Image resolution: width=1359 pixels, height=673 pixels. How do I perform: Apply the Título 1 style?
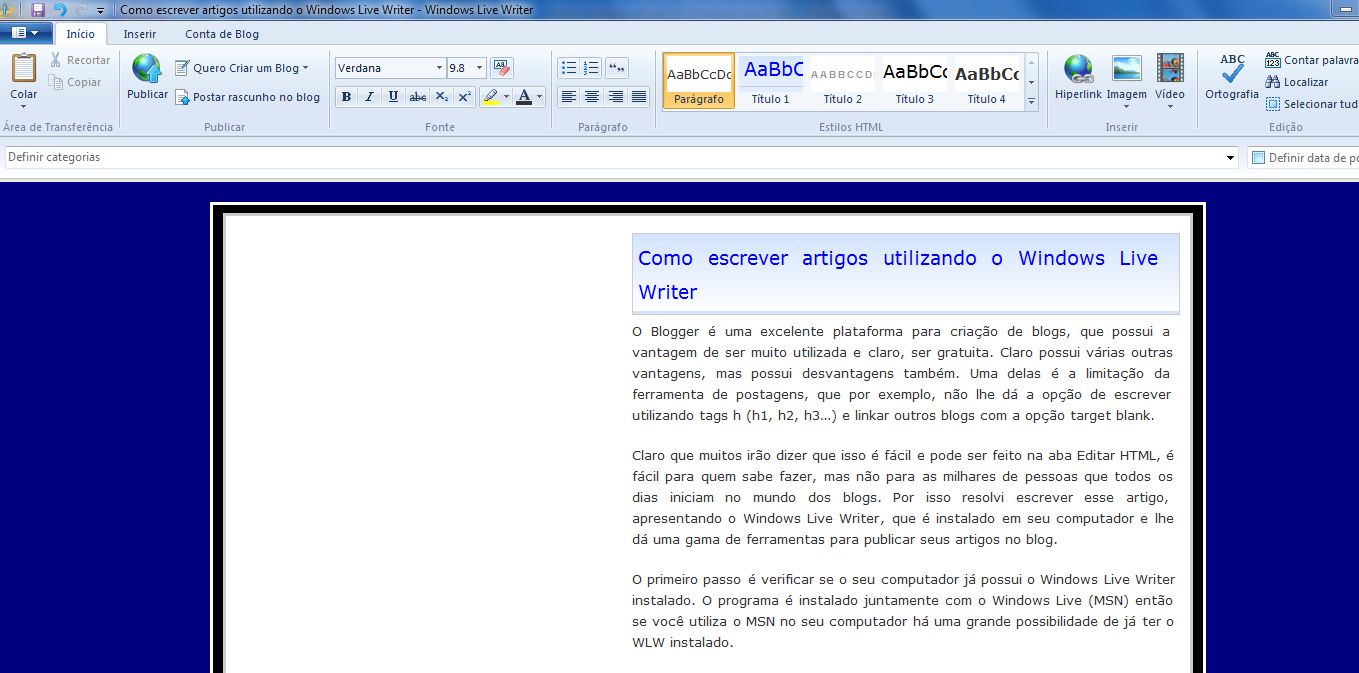pyautogui.click(x=771, y=81)
